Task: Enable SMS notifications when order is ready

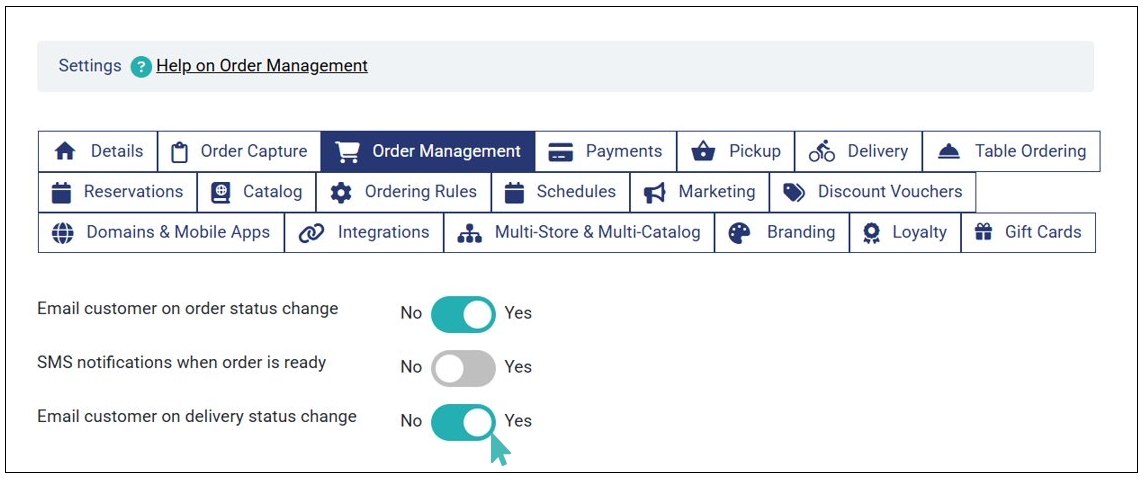Action: coord(463,367)
